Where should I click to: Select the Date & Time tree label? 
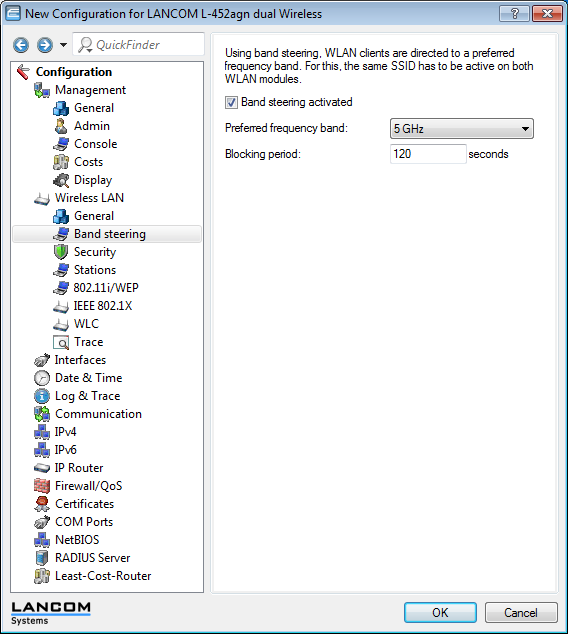89,378
